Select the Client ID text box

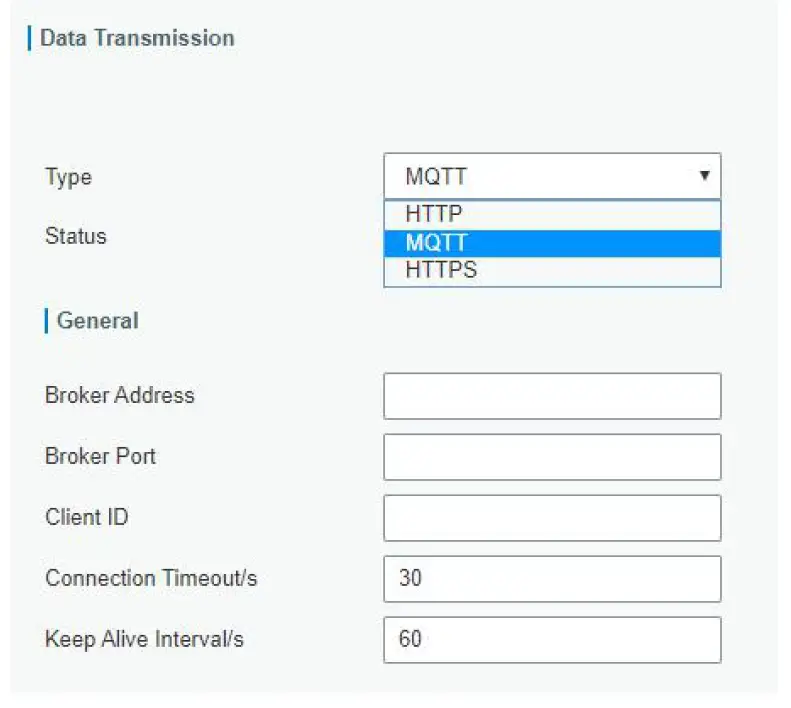[x=552, y=518]
